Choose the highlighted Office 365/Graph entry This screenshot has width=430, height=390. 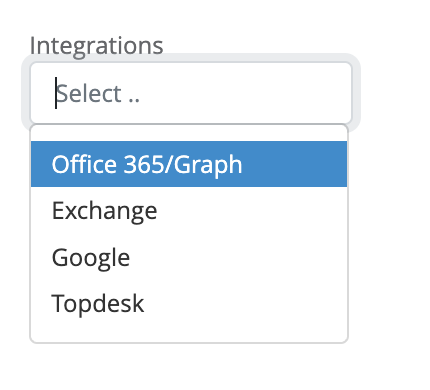(189, 164)
